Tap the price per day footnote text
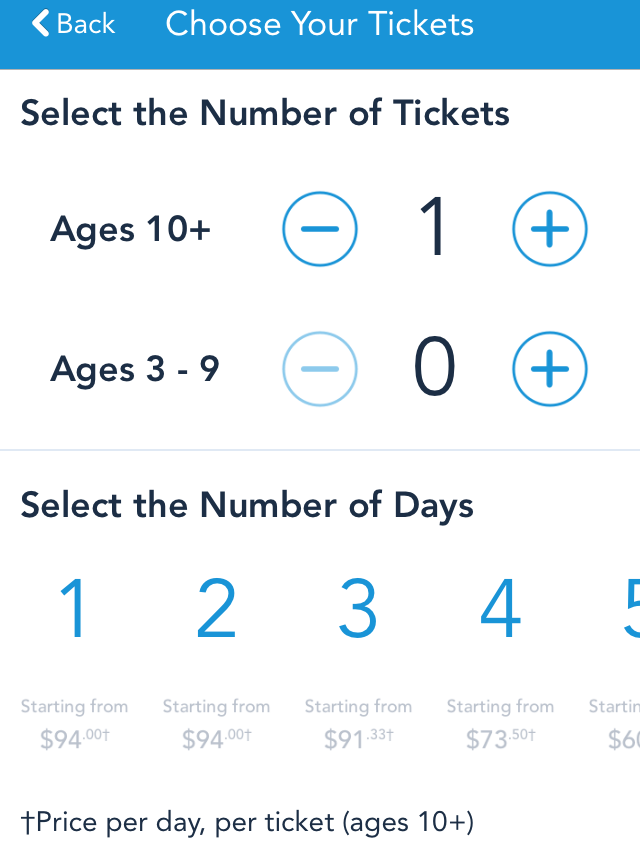 coord(247,822)
